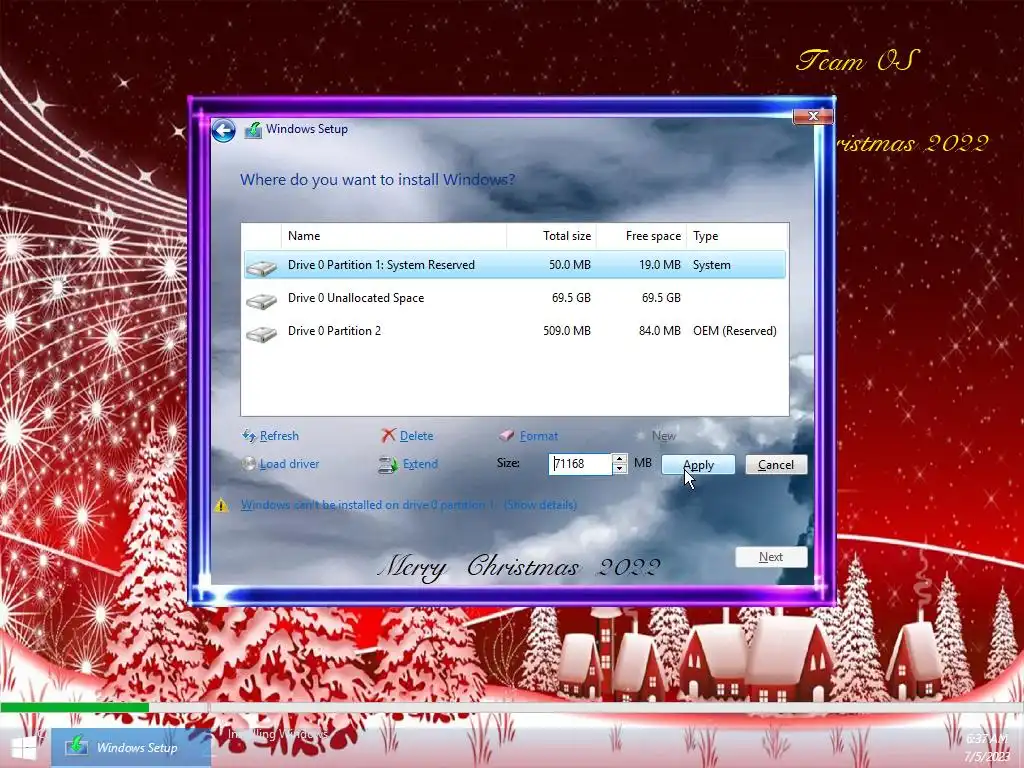Click the '509.0 MB' total size cell
1024x768 pixels.
[x=567, y=331]
